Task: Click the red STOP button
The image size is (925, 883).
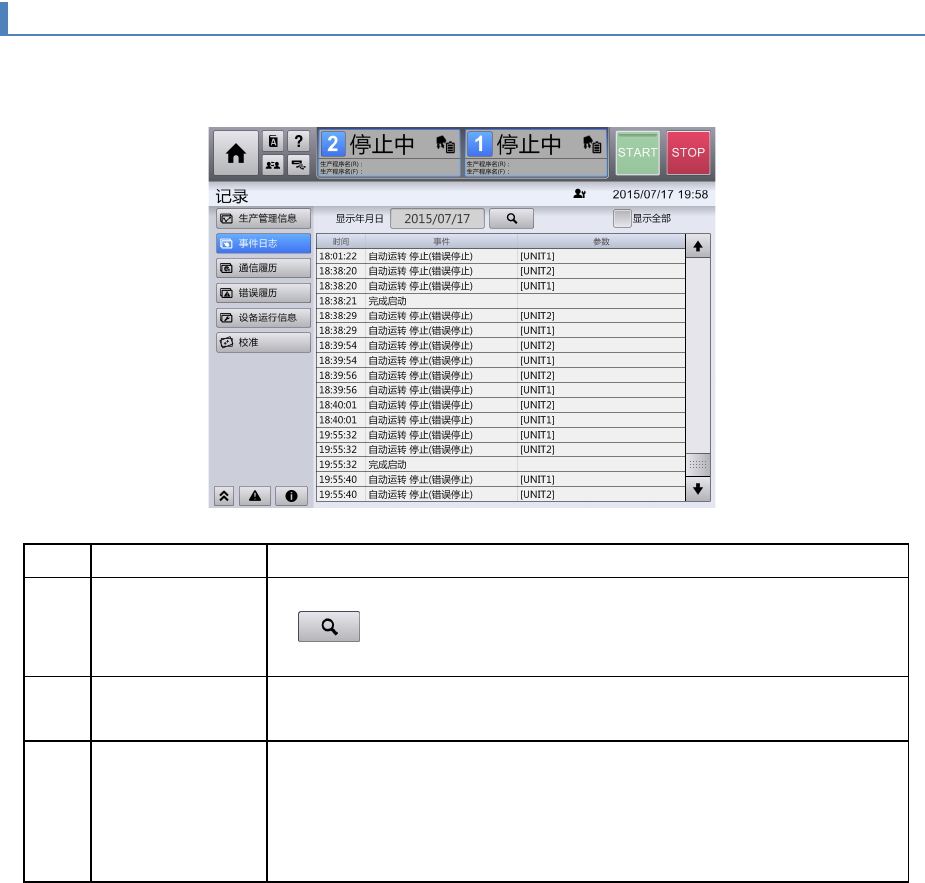Action: [x=688, y=153]
